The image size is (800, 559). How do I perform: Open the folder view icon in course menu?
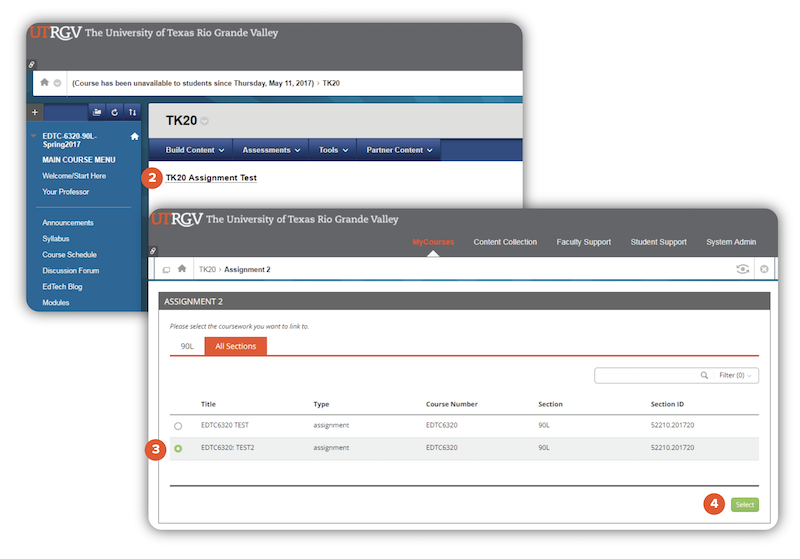click(x=97, y=112)
